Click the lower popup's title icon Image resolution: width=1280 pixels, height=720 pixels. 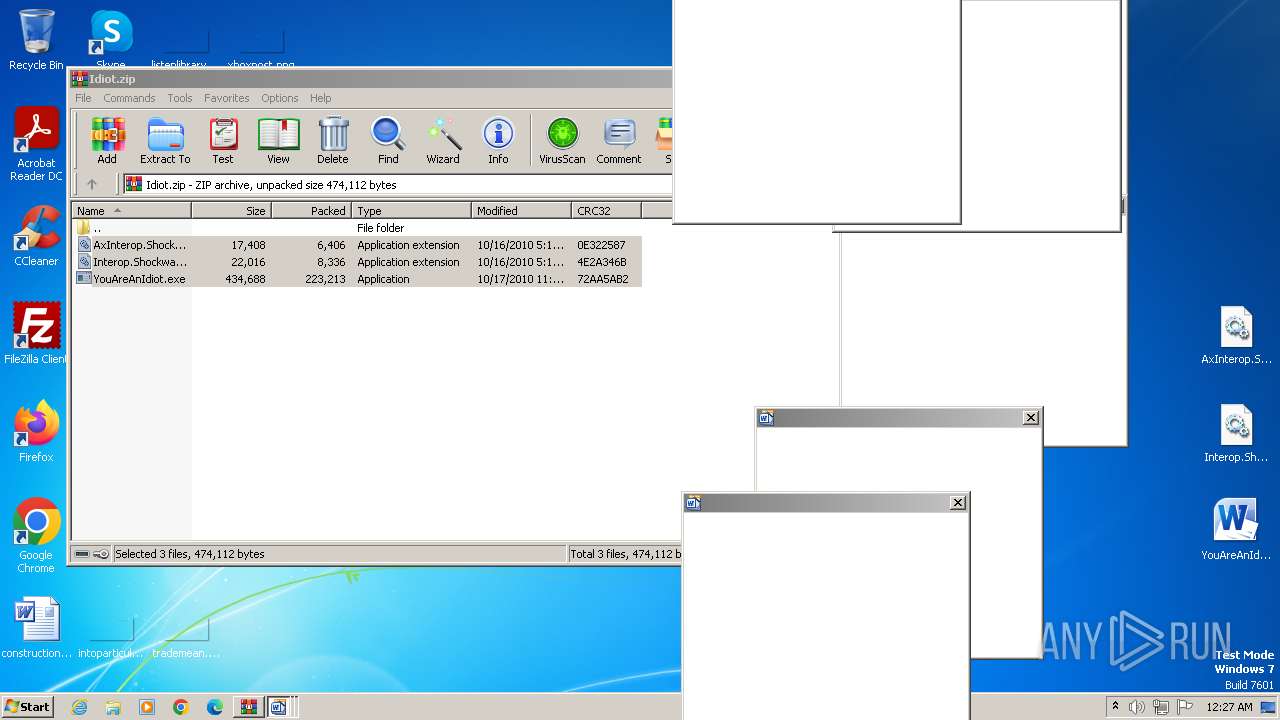coord(693,503)
